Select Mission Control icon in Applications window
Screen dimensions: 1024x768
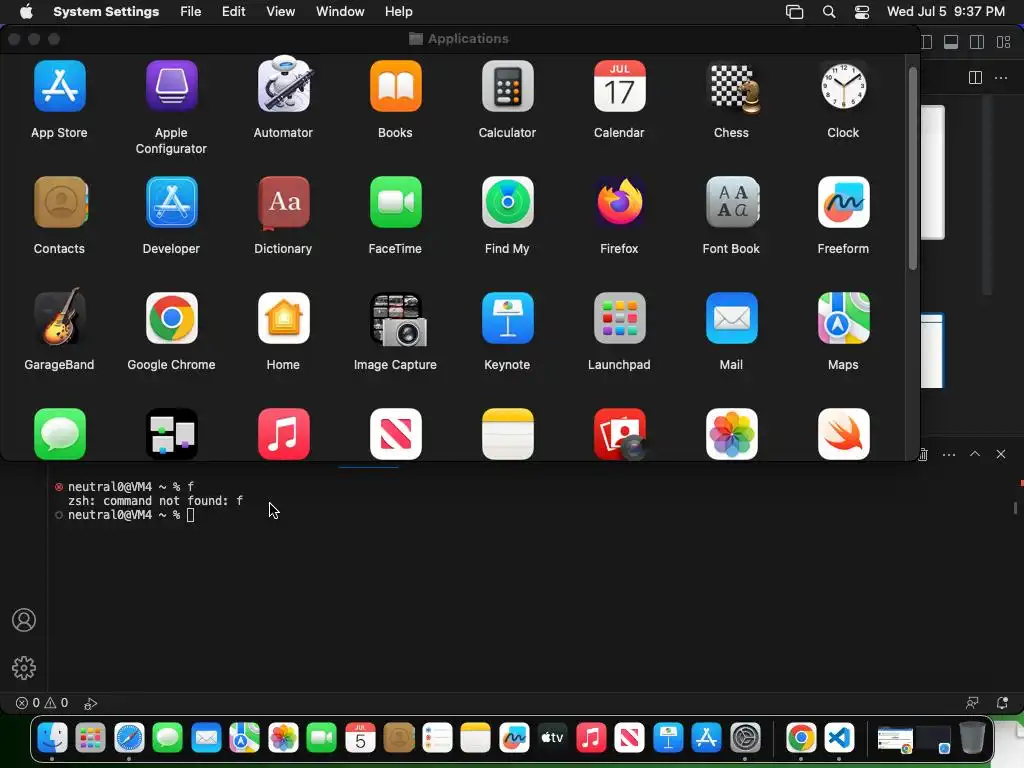point(172,434)
